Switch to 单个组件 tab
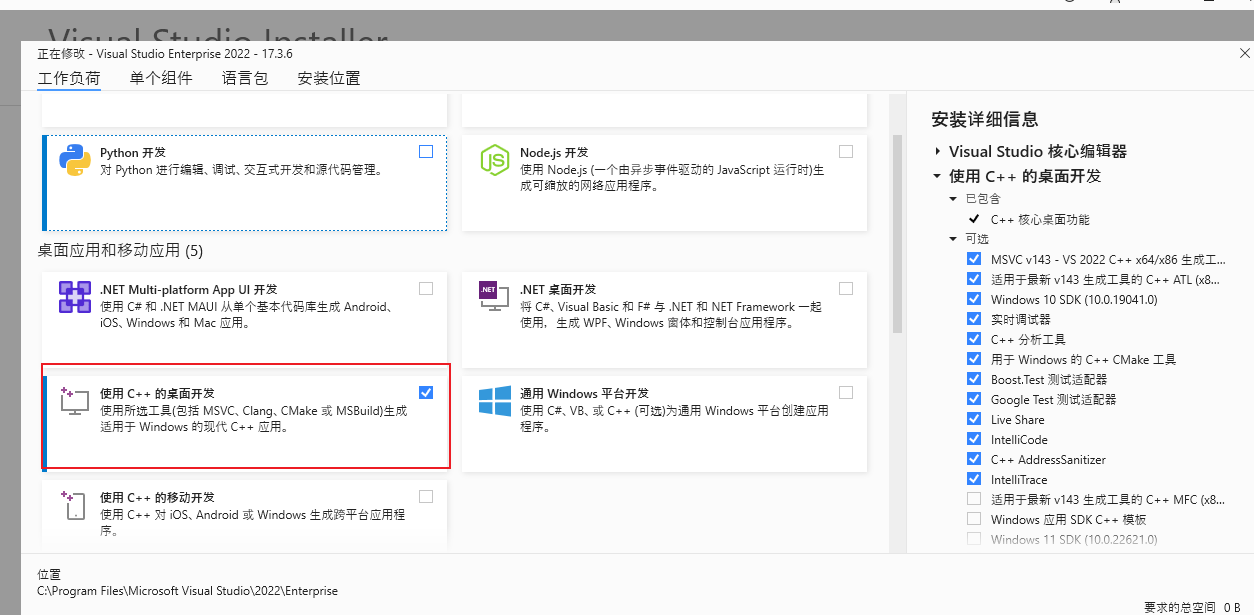 pyautogui.click(x=161, y=78)
